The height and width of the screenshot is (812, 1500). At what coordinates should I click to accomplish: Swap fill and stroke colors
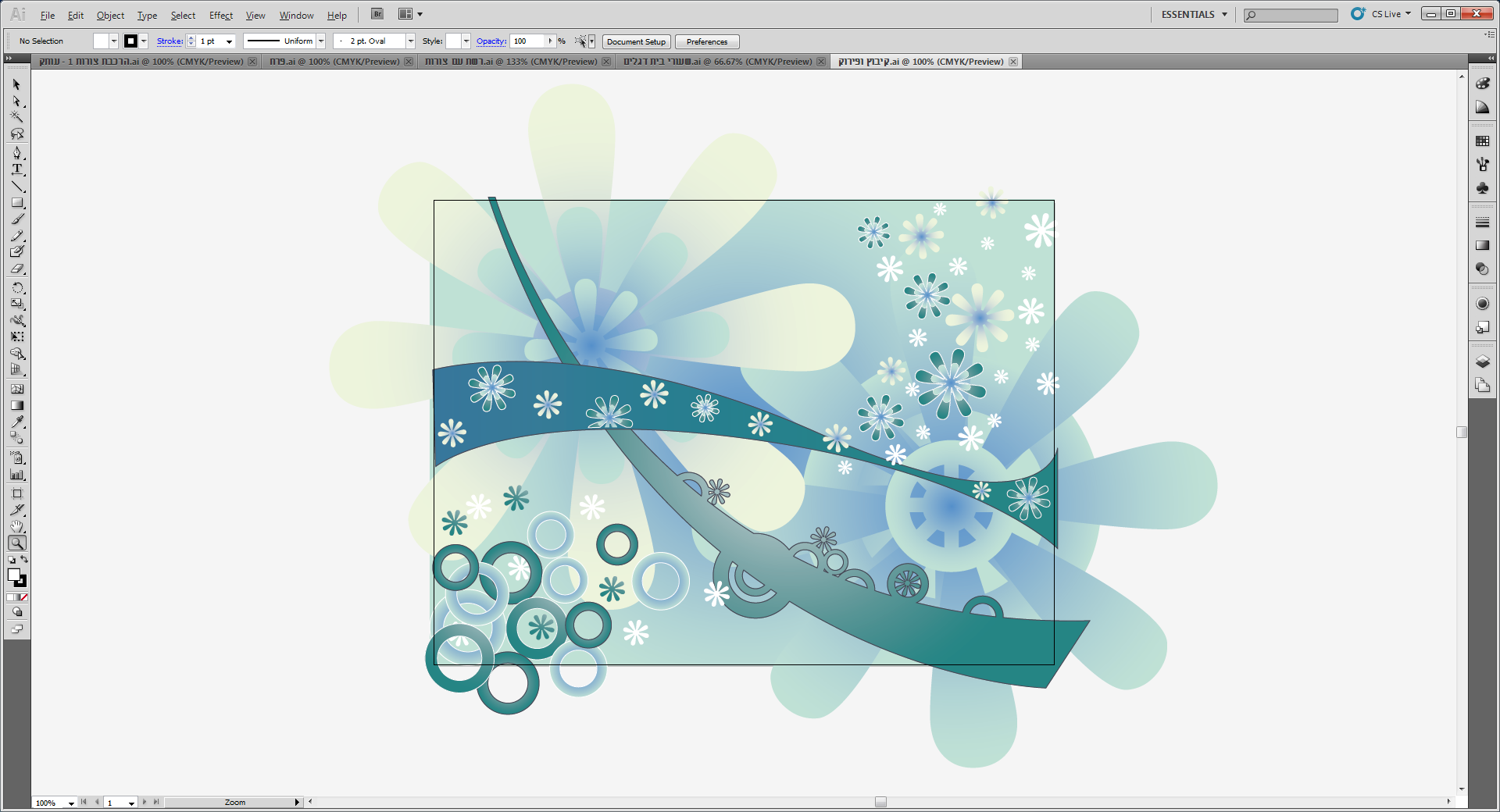click(24, 560)
